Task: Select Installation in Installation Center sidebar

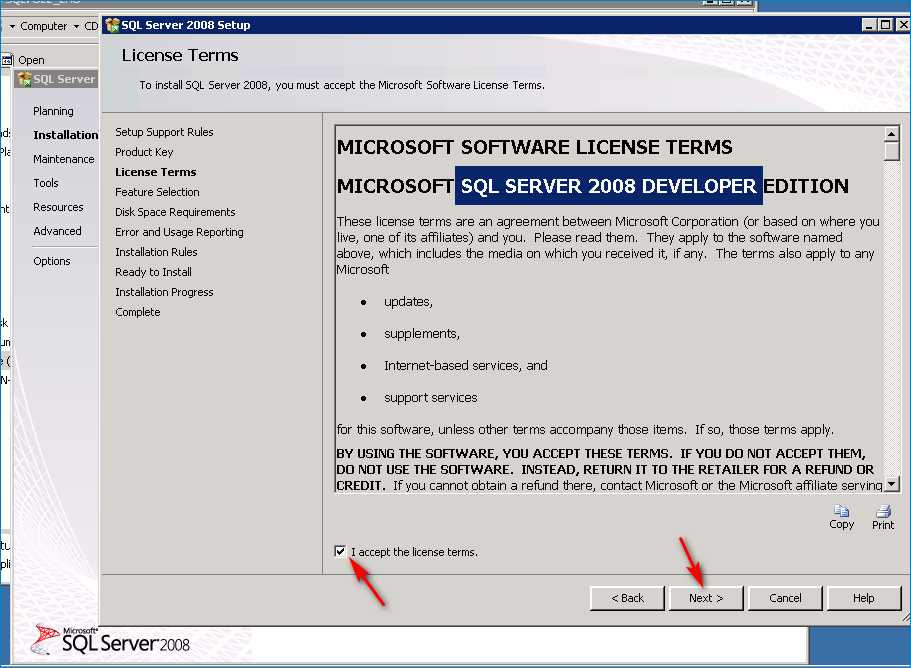Action: [x=66, y=135]
